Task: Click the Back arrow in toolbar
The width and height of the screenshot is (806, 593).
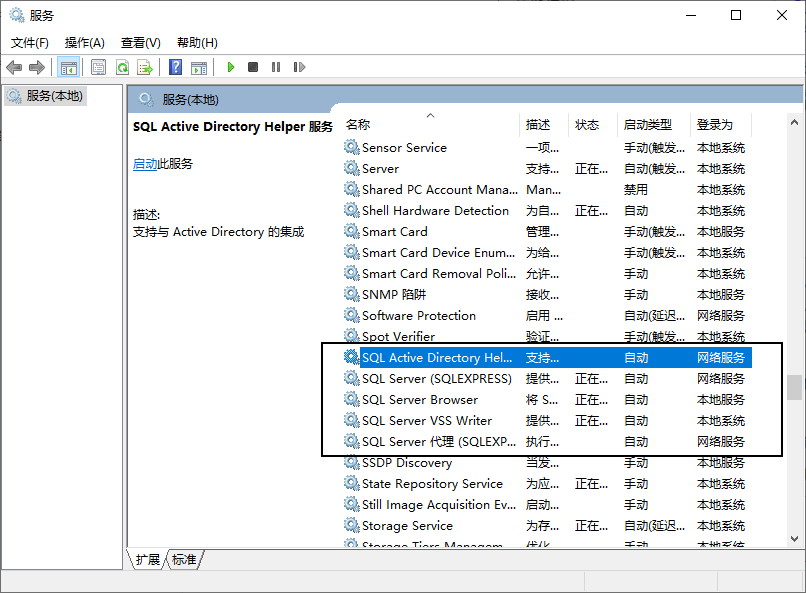Action: (x=14, y=67)
